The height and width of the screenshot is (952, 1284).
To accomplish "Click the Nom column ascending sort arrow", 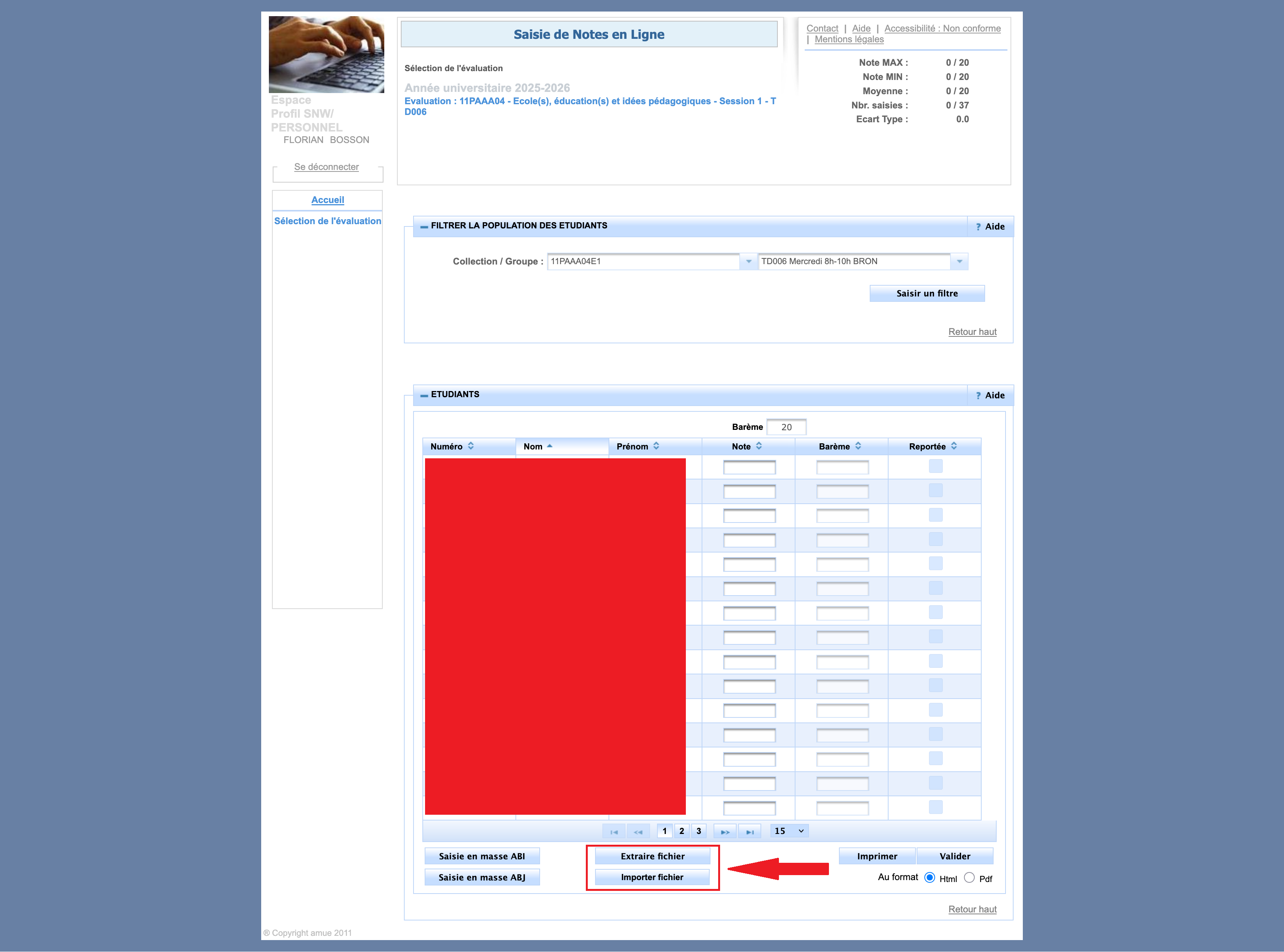I will tap(550, 446).
